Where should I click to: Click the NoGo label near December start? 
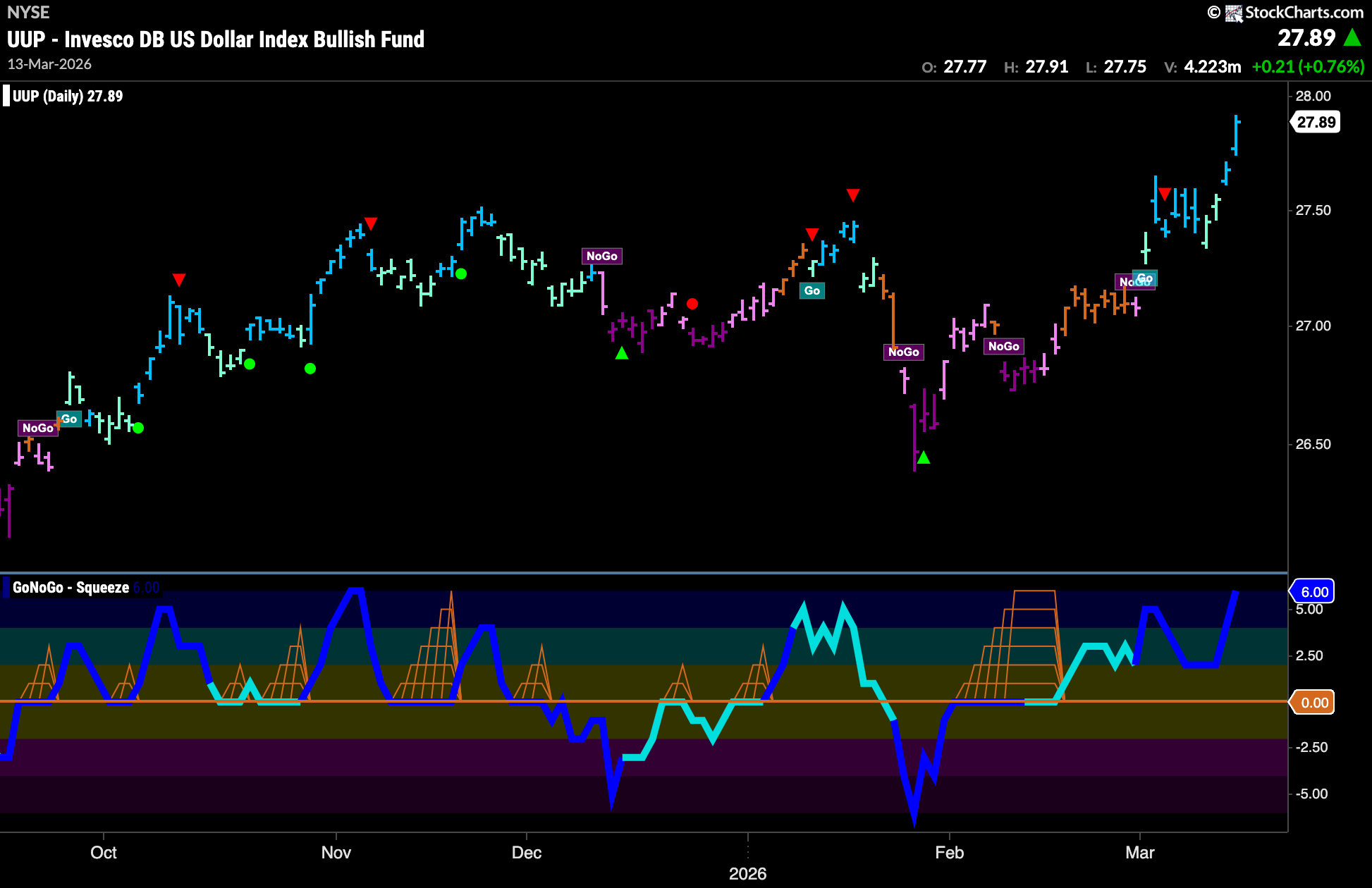601,256
